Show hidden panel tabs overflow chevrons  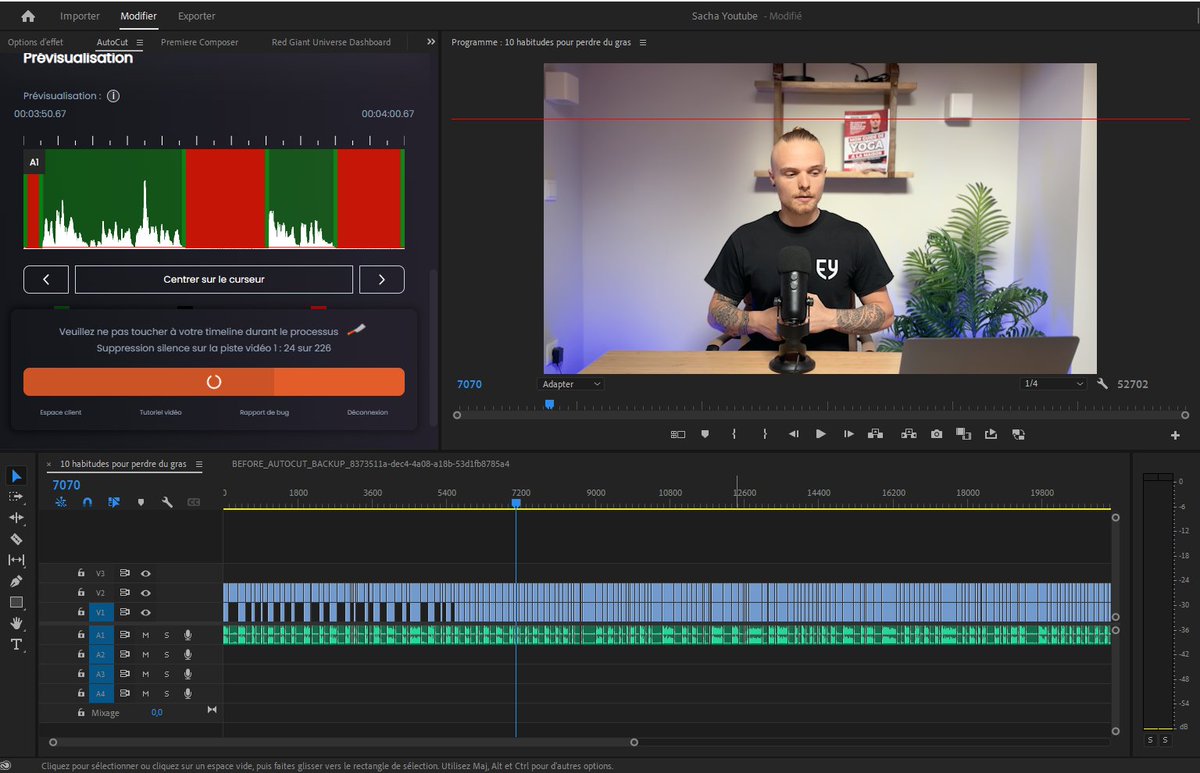(431, 42)
